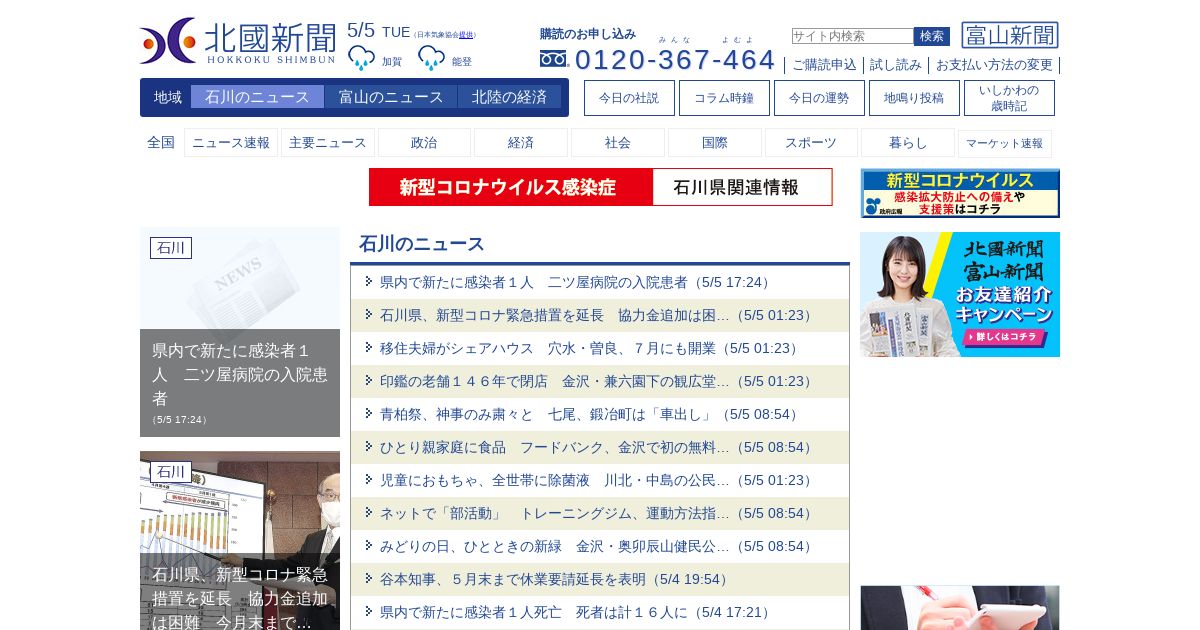Go to 政治 menu item
The width and height of the screenshot is (1200, 630).
424,143
